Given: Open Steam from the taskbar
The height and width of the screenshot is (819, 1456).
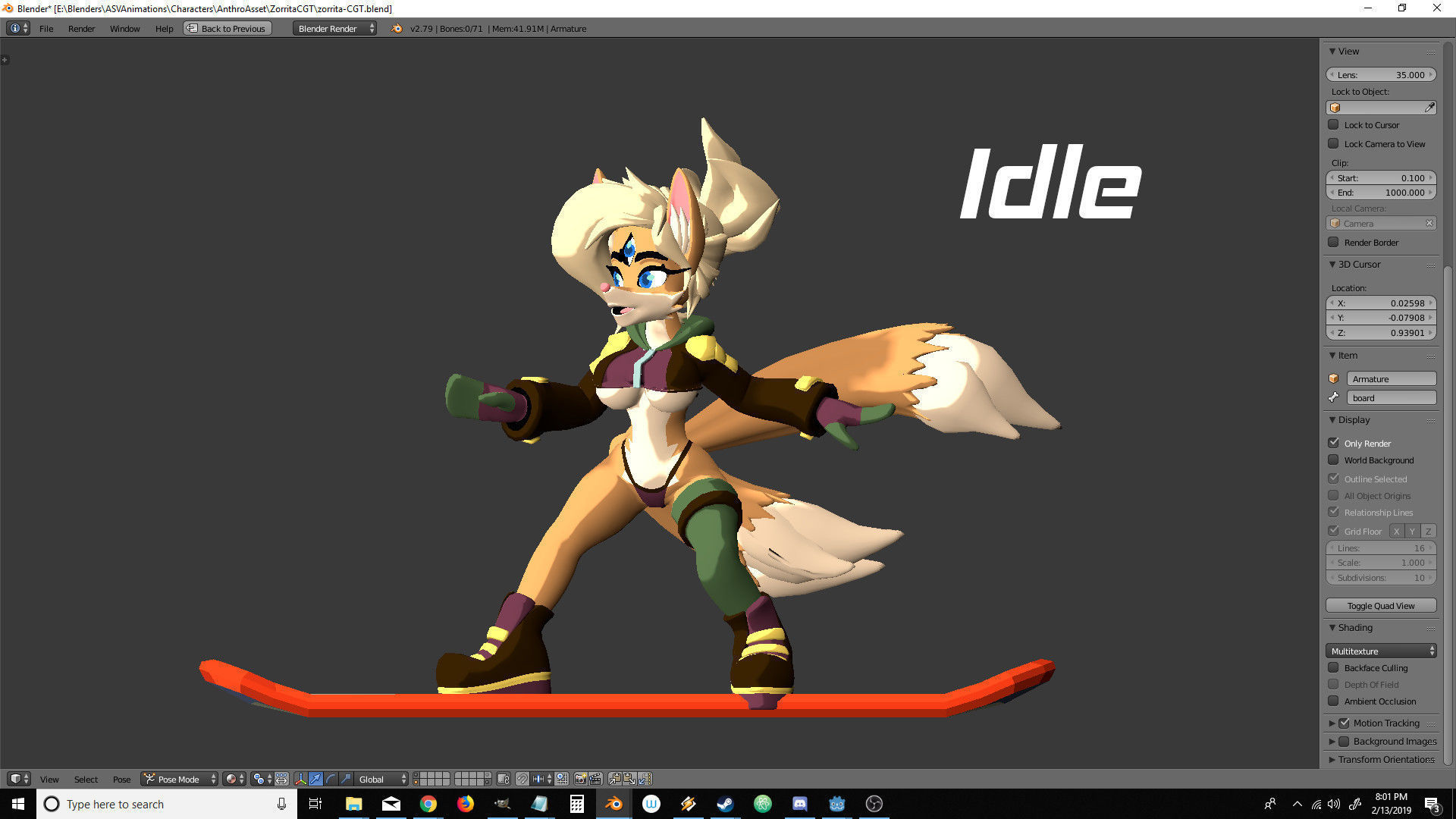Looking at the screenshot, I should pyautogui.click(x=726, y=804).
